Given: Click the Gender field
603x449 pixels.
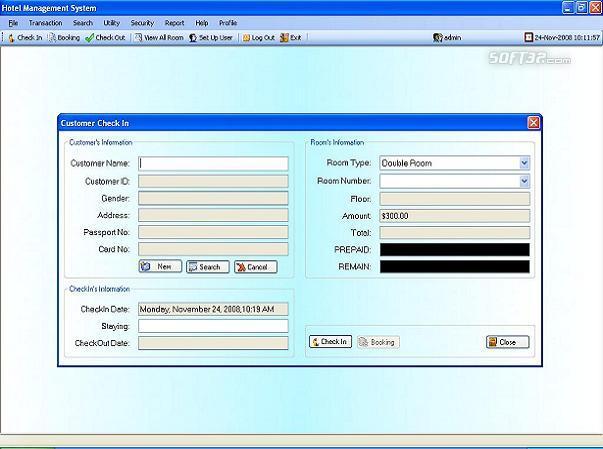Looking at the screenshot, I should point(213,198).
